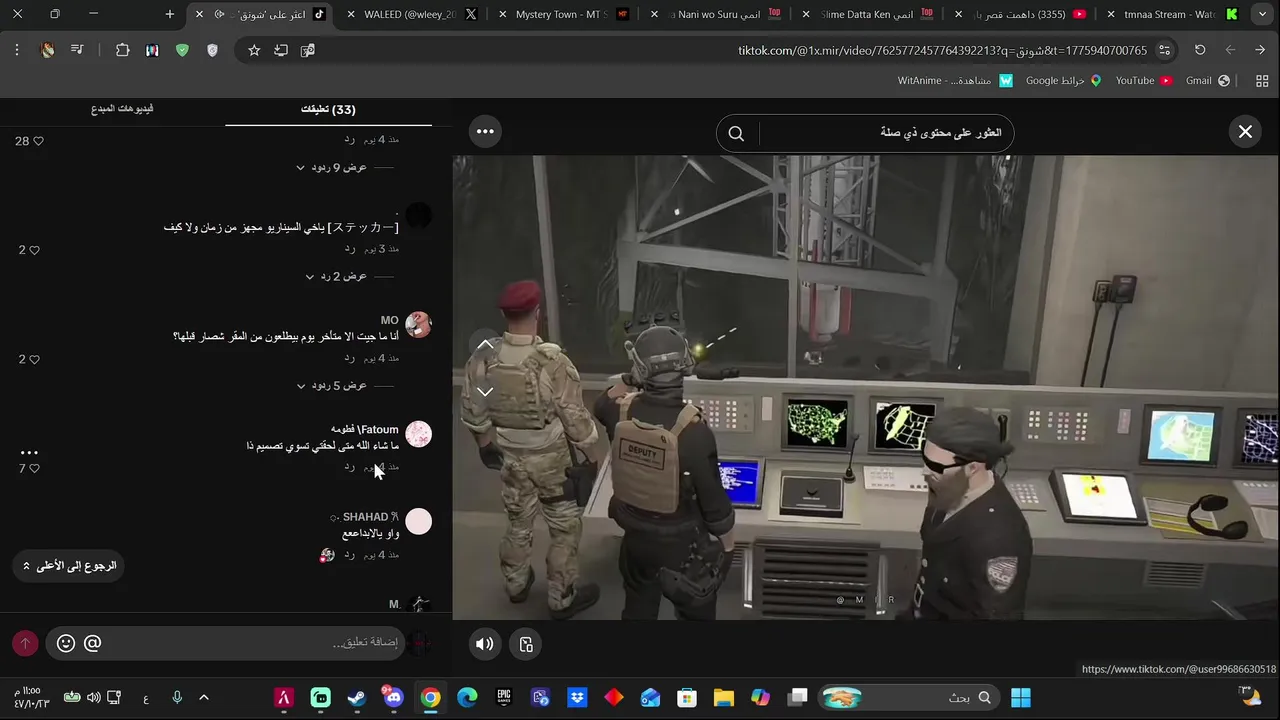Reply to Fatoum's comment
Image resolution: width=1280 pixels, height=720 pixels.
click(x=350, y=466)
